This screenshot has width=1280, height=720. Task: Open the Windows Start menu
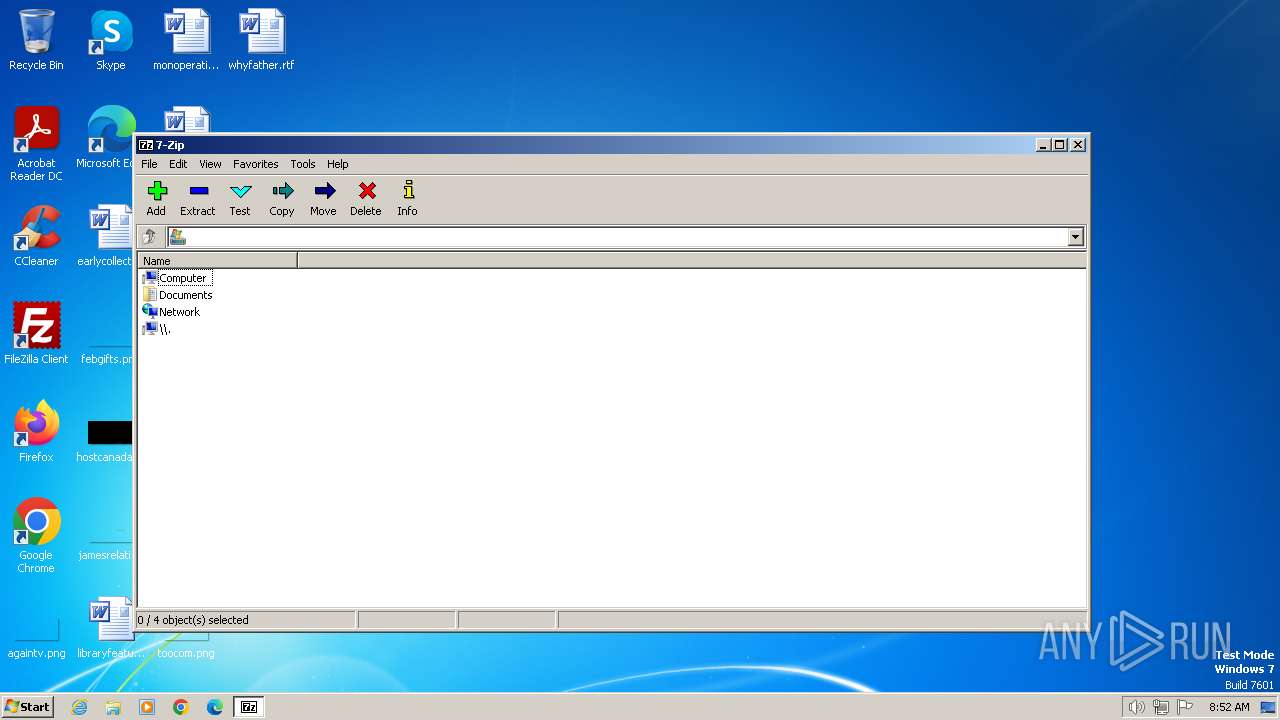coord(28,706)
